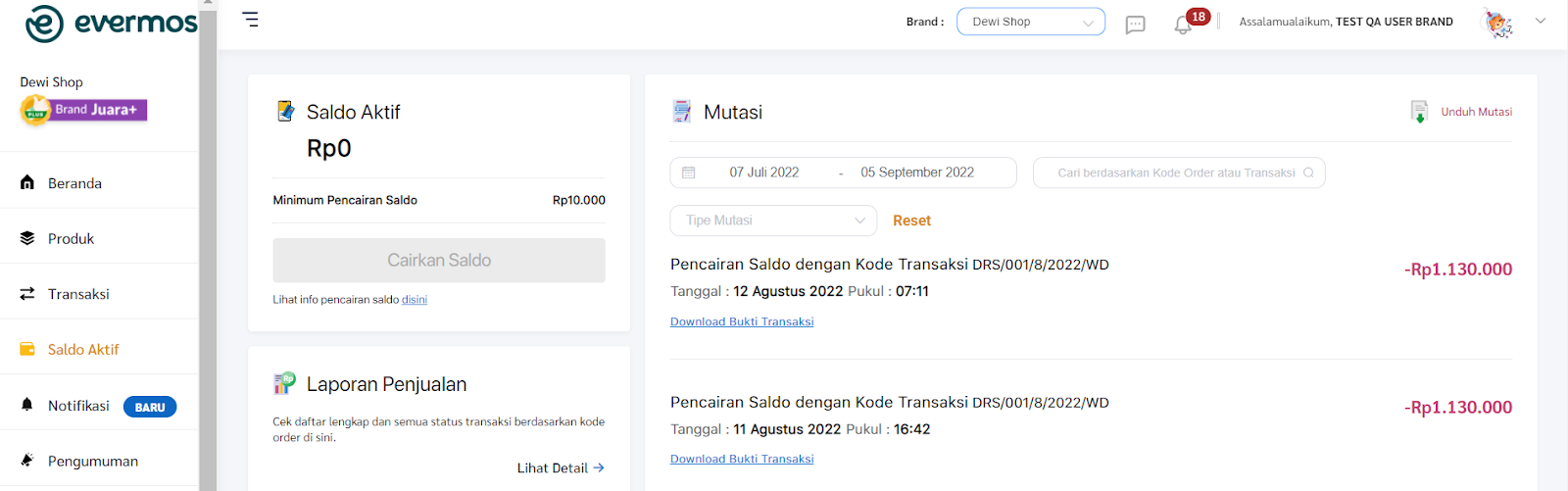Click the Rp0 balance amount

(329, 148)
